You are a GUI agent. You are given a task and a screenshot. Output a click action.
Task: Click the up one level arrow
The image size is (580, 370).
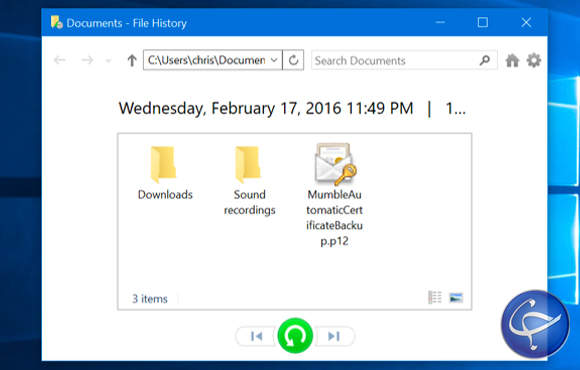coord(132,60)
